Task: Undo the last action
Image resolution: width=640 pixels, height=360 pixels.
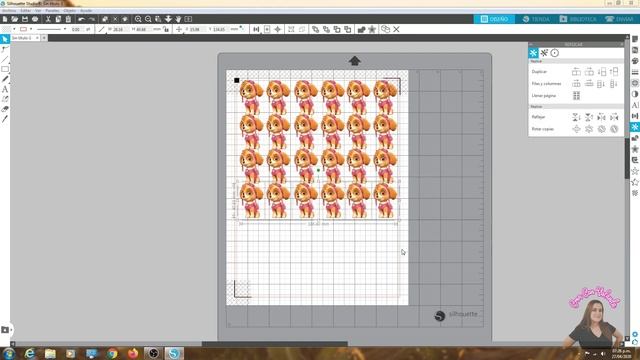Action: coord(81,19)
